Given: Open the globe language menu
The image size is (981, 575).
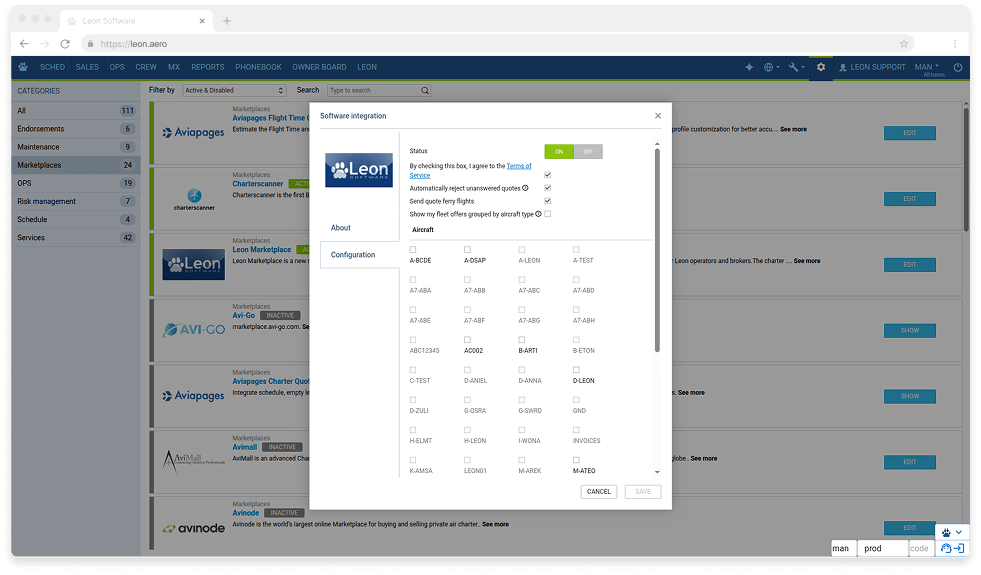Looking at the screenshot, I should 771,67.
